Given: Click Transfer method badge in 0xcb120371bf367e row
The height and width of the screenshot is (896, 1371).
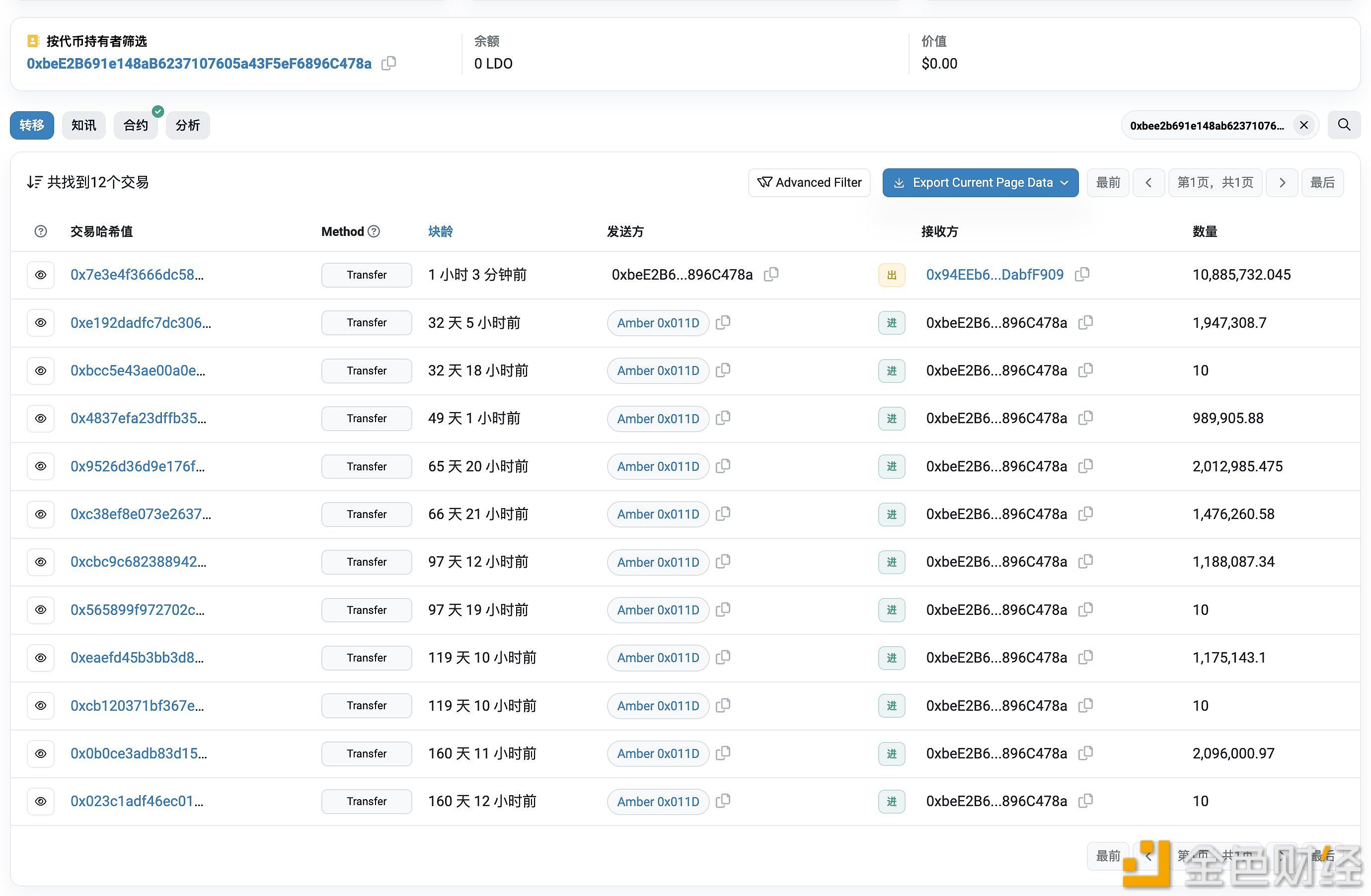Looking at the screenshot, I should 367,705.
